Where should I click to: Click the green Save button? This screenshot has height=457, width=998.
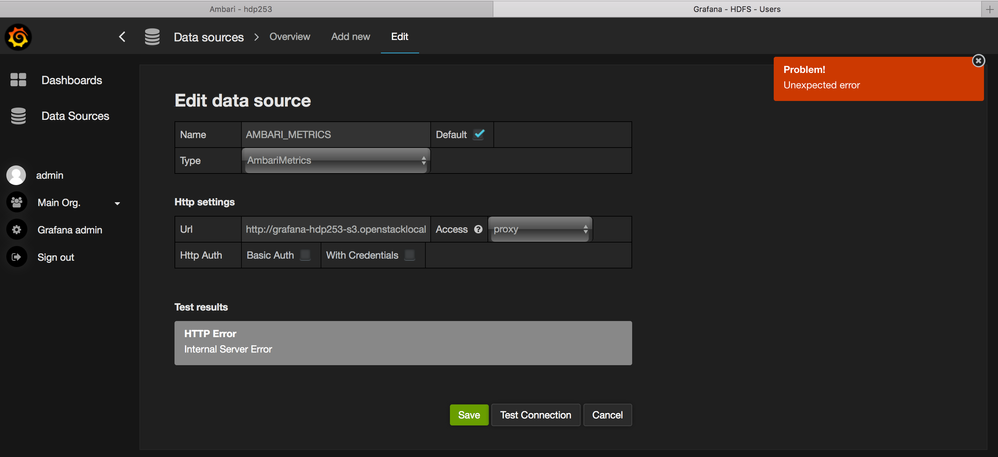tap(469, 415)
